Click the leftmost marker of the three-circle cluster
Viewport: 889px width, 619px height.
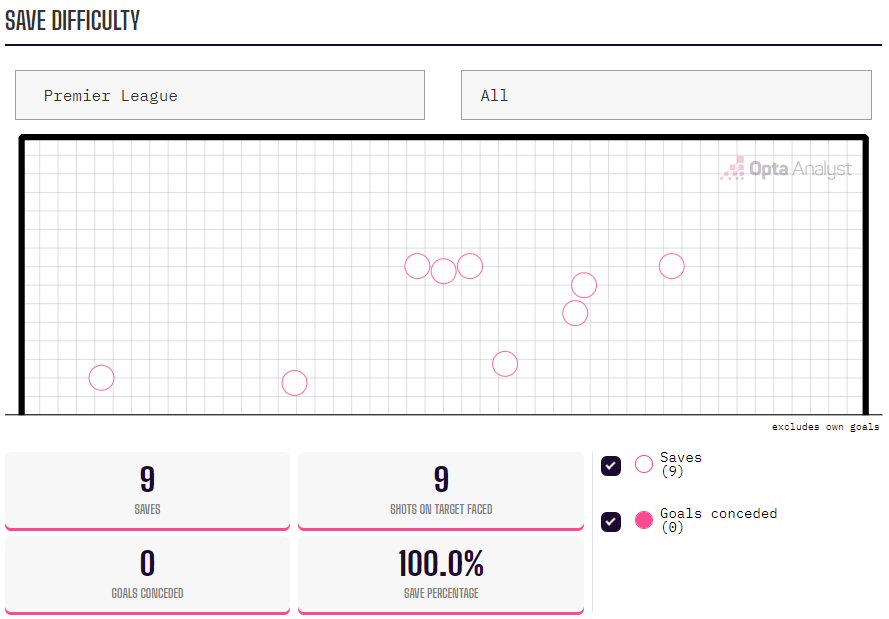[417, 266]
